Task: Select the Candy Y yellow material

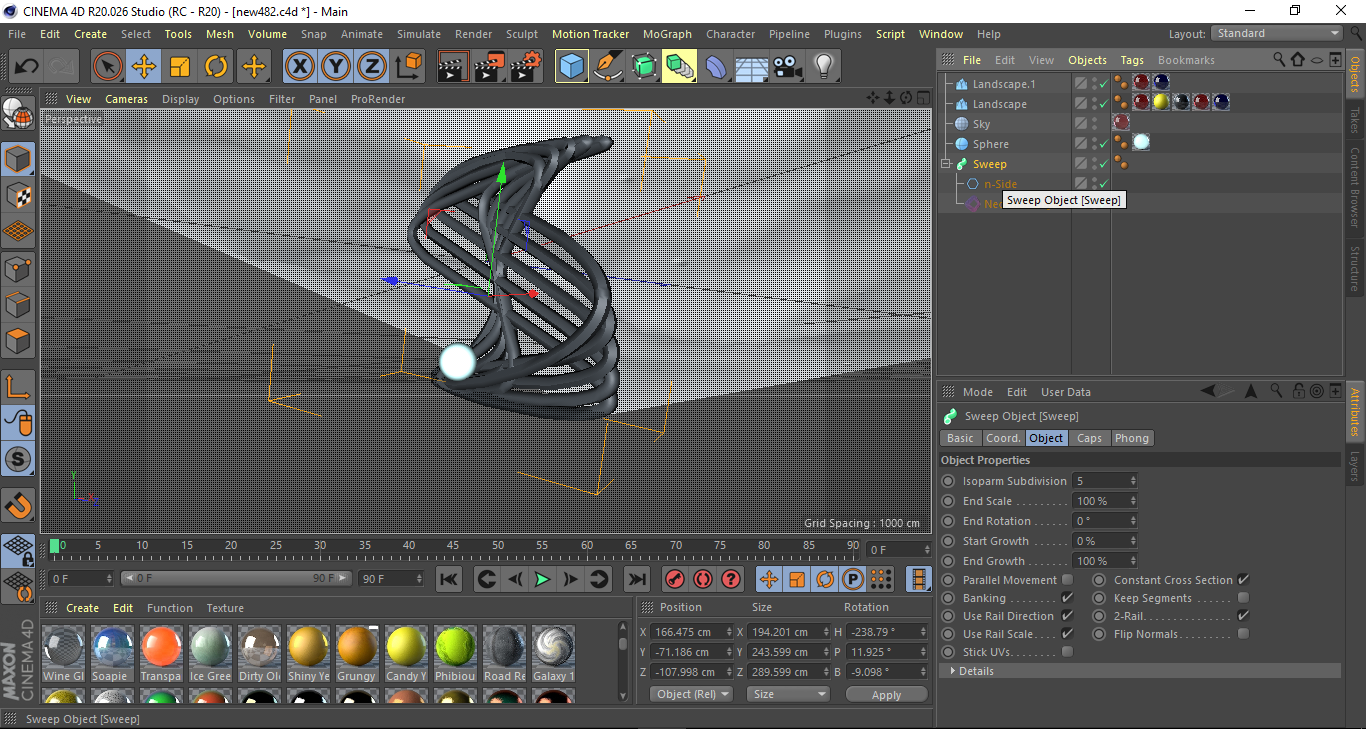Action: 406,647
